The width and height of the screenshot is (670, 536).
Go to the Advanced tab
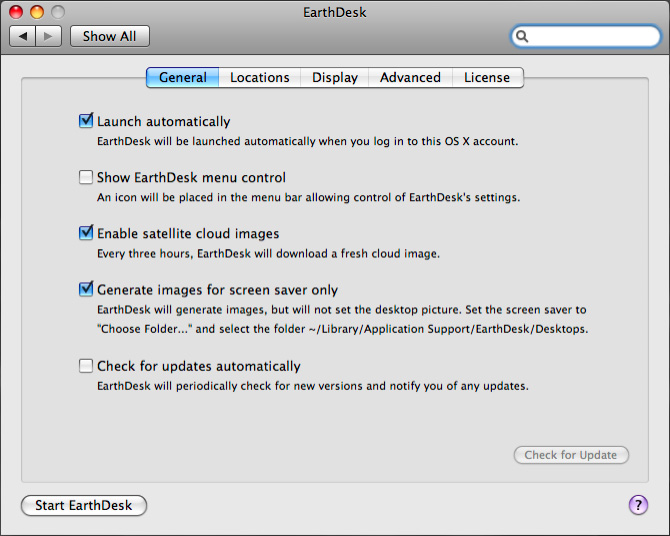(x=410, y=77)
